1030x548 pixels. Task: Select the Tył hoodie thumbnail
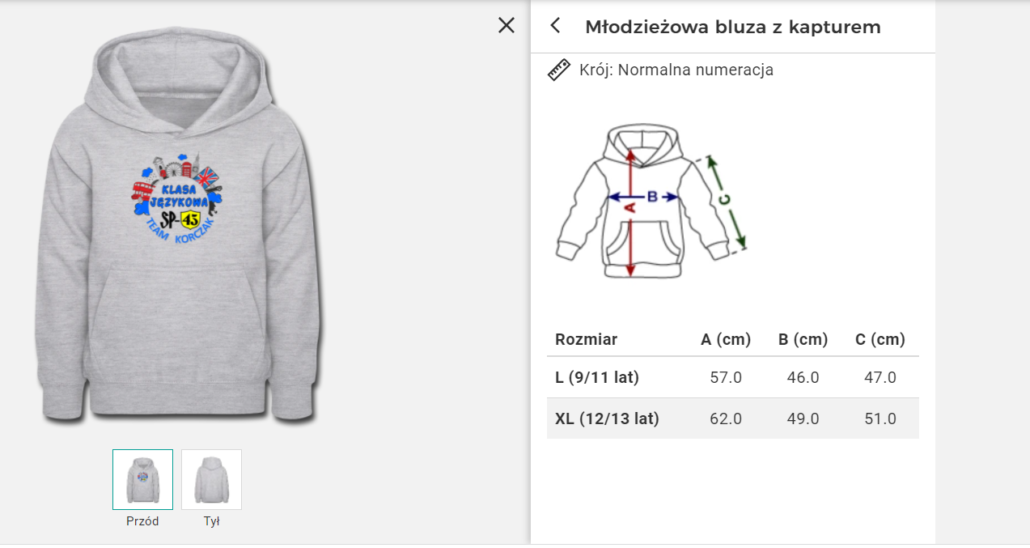pos(211,479)
